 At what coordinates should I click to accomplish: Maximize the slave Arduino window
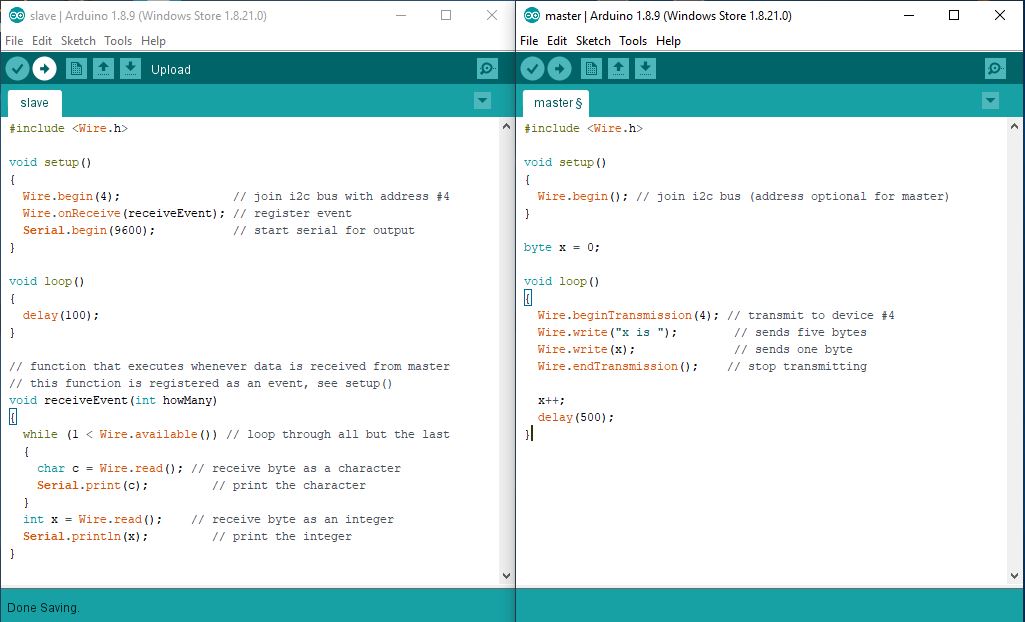click(x=446, y=15)
